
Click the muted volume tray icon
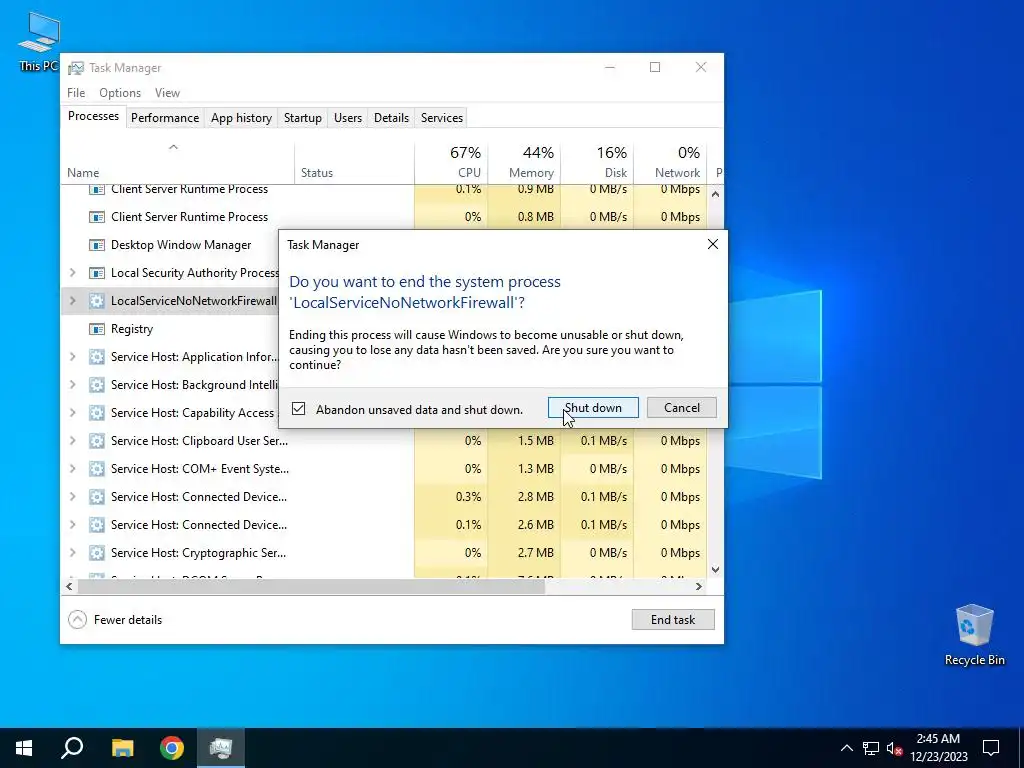(894, 748)
